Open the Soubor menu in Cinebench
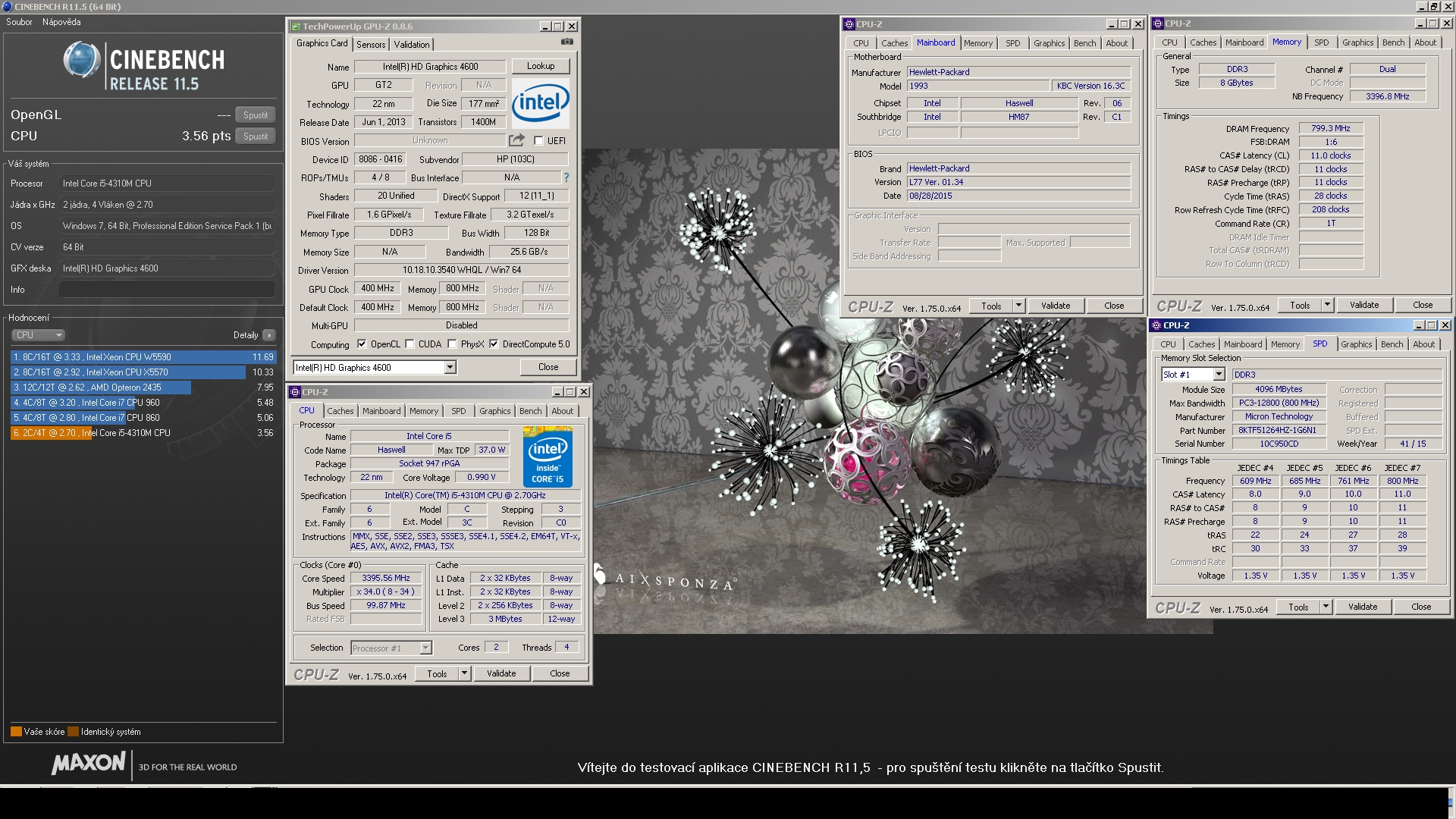 [19, 22]
